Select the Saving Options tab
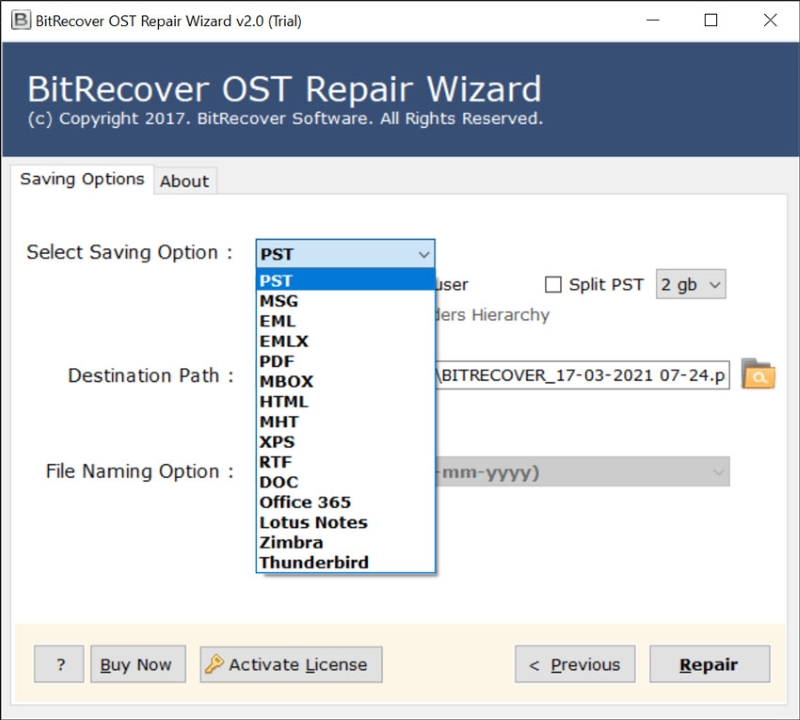Screen dimensions: 800x720 coord(82,179)
